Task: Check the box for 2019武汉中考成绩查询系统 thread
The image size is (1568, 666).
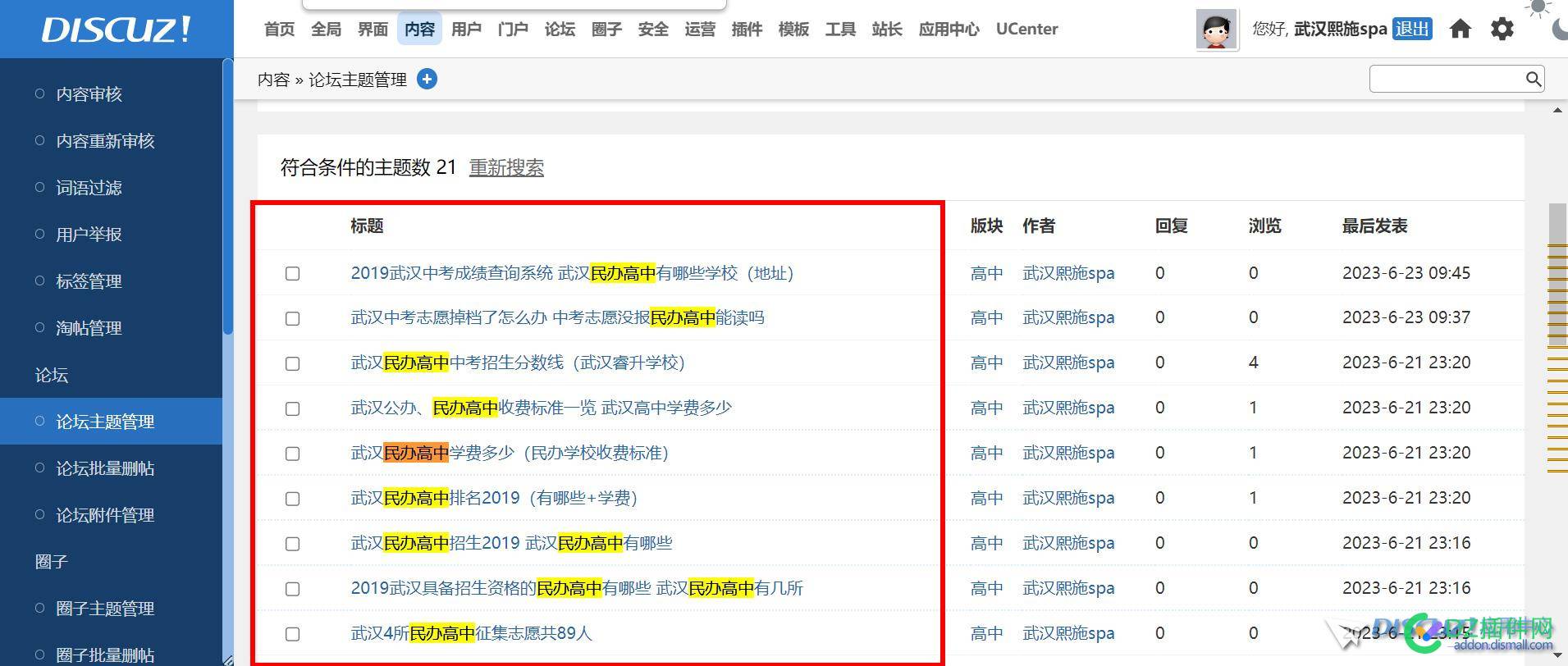Action: (x=292, y=273)
